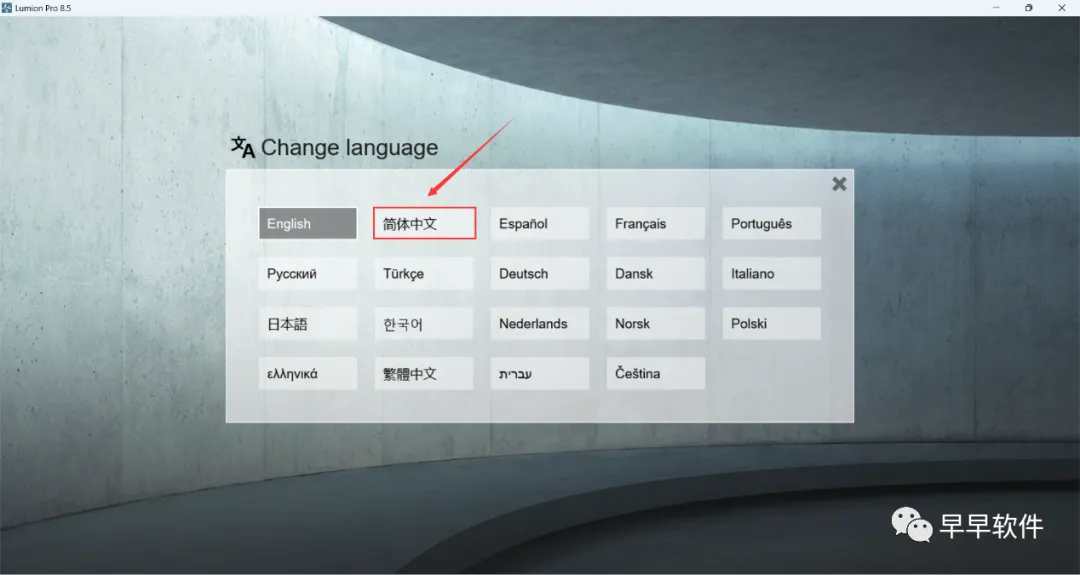Pick 한국어 language option
This screenshot has height=575, width=1080.
tap(424, 324)
